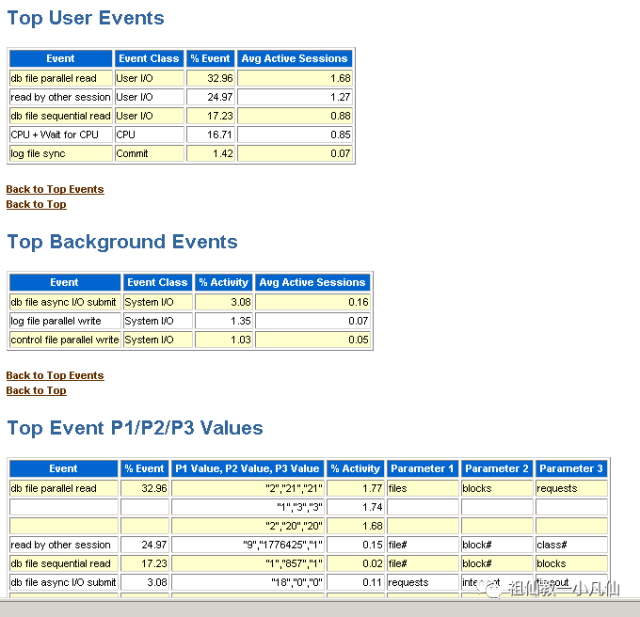Select the "18","0","0" value cell
This screenshot has width=640, height=617.
tap(248, 582)
